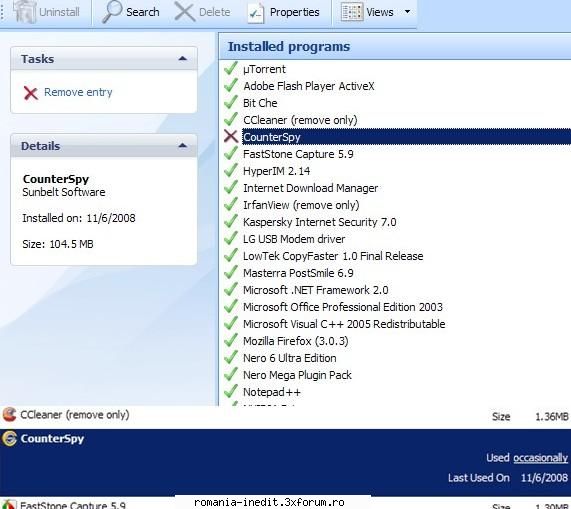This screenshot has height=509, width=571.
Task: Click the check icon beside LowTek CopyFaster
Action: [231, 255]
